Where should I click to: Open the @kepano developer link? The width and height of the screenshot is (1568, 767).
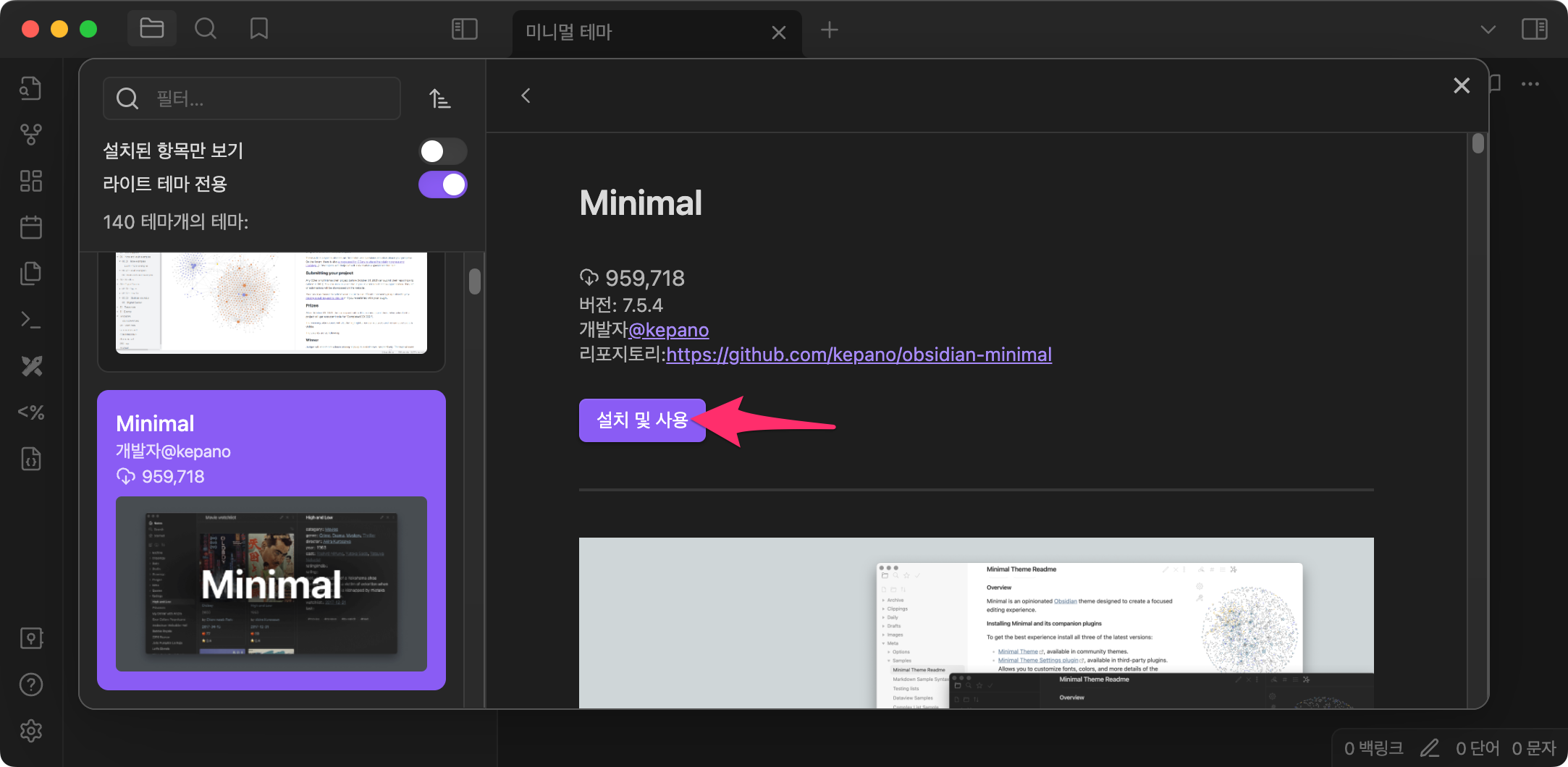668,330
